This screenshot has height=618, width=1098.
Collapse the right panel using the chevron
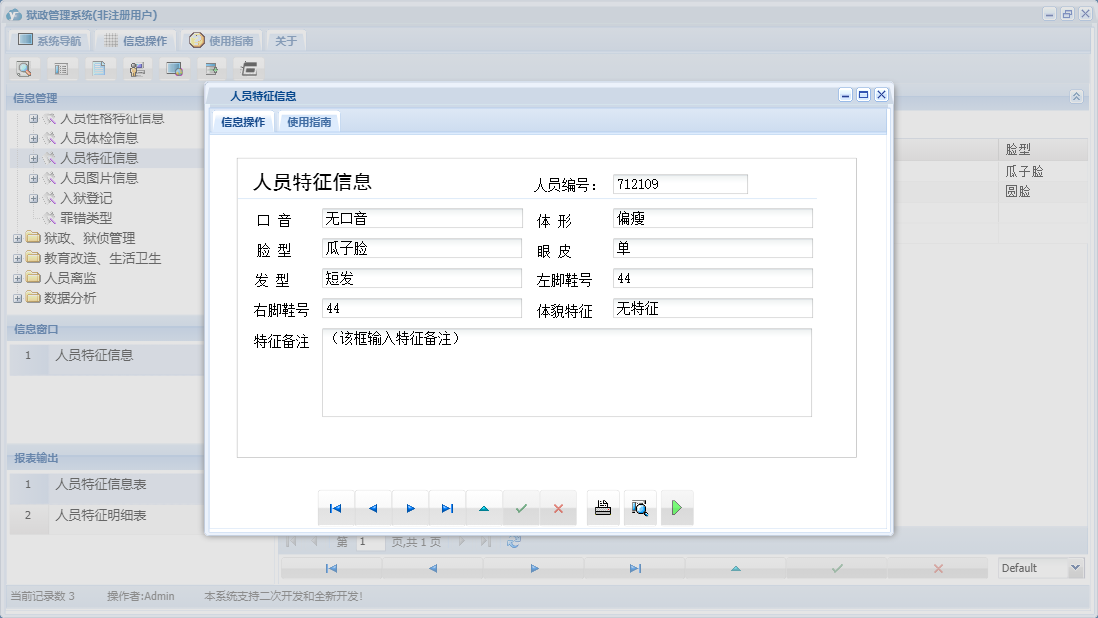click(x=1076, y=96)
